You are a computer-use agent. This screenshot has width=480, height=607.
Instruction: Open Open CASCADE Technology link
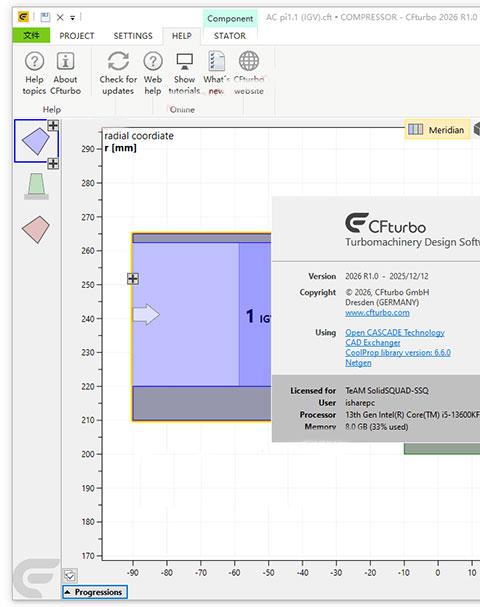tap(395, 333)
